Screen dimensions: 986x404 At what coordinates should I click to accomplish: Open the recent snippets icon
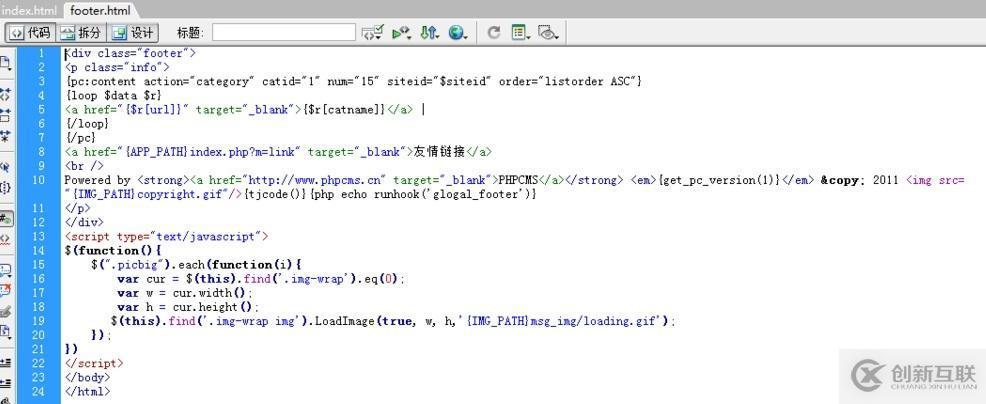point(5,331)
